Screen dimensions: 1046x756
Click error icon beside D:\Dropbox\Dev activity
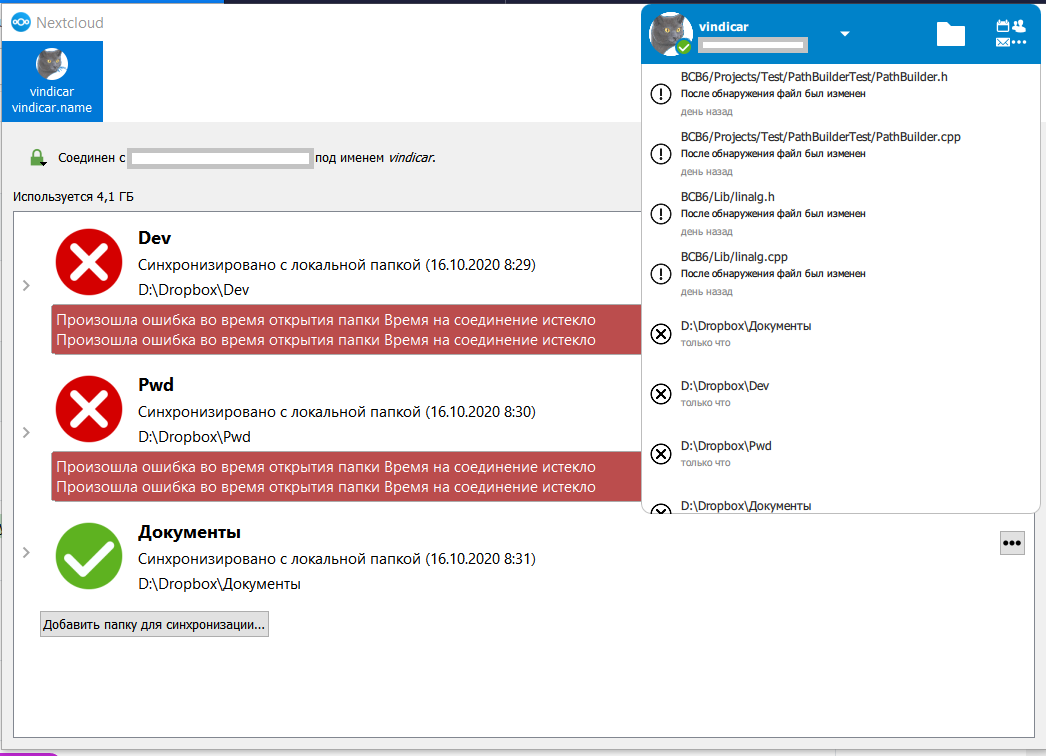660,394
